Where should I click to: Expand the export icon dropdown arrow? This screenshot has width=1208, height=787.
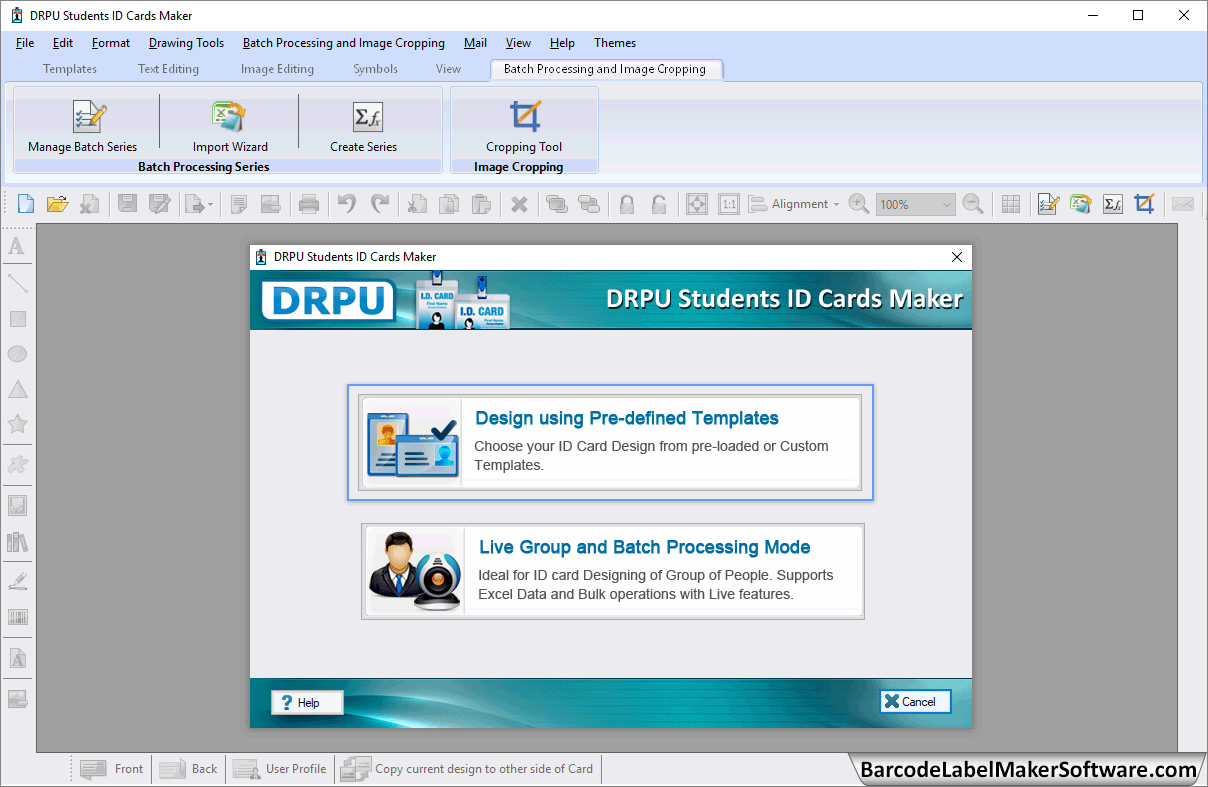(x=210, y=205)
